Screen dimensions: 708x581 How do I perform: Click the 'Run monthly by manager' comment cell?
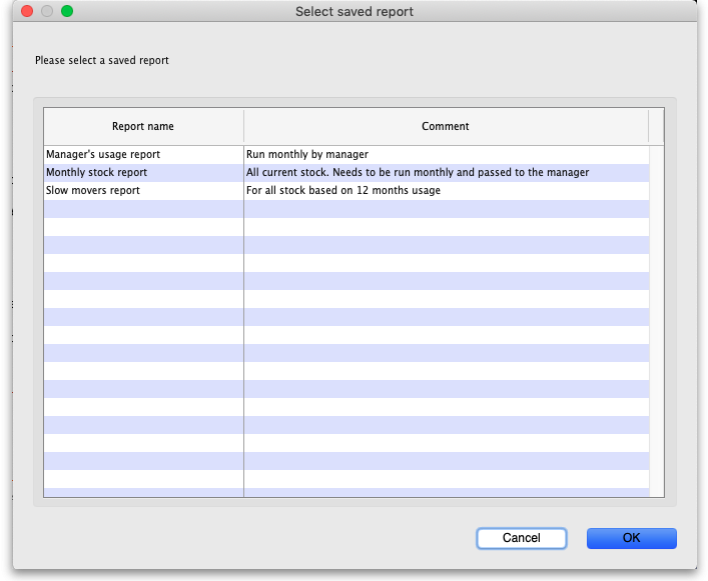coord(308,155)
